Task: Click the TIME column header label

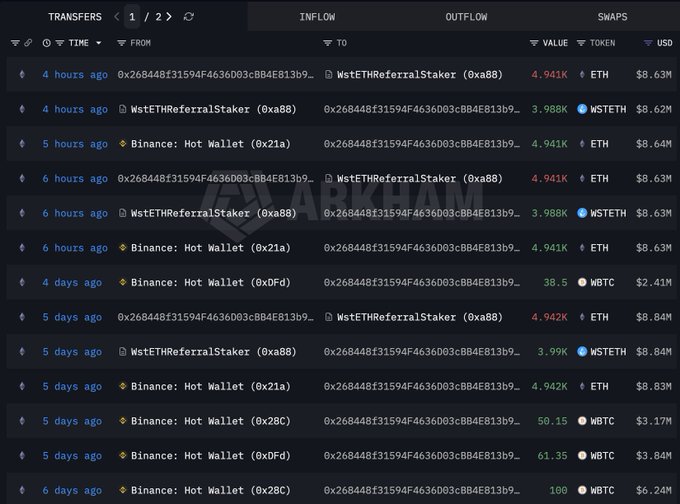Action: point(78,43)
